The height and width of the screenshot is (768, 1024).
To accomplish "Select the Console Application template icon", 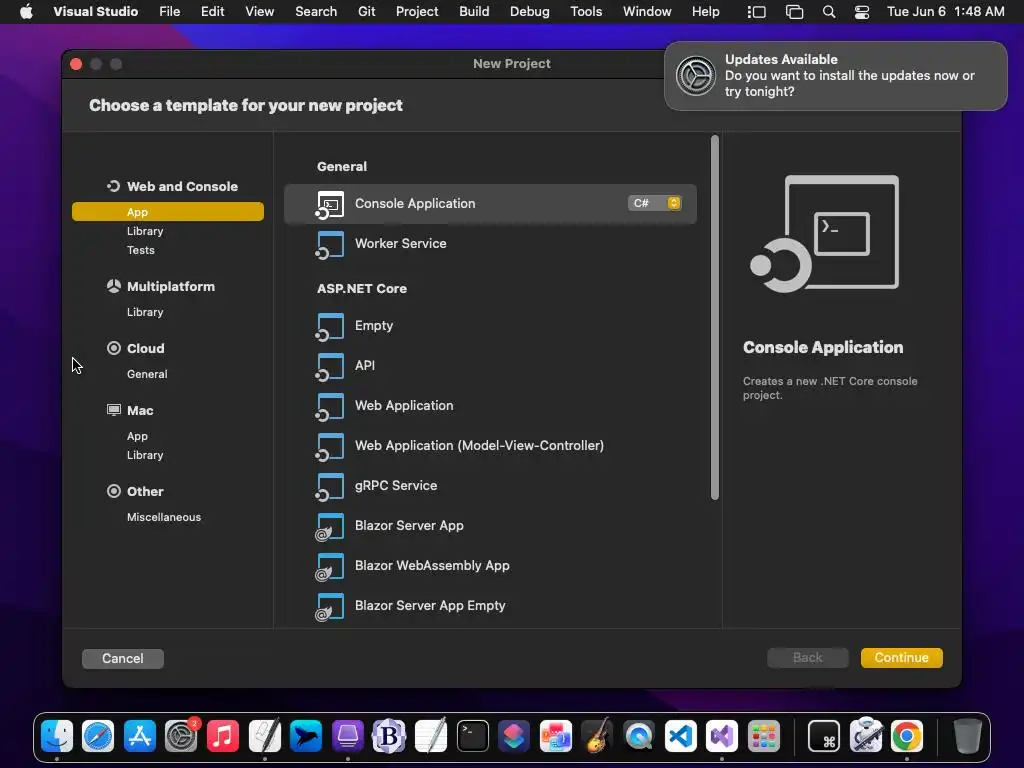I will [x=330, y=204].
